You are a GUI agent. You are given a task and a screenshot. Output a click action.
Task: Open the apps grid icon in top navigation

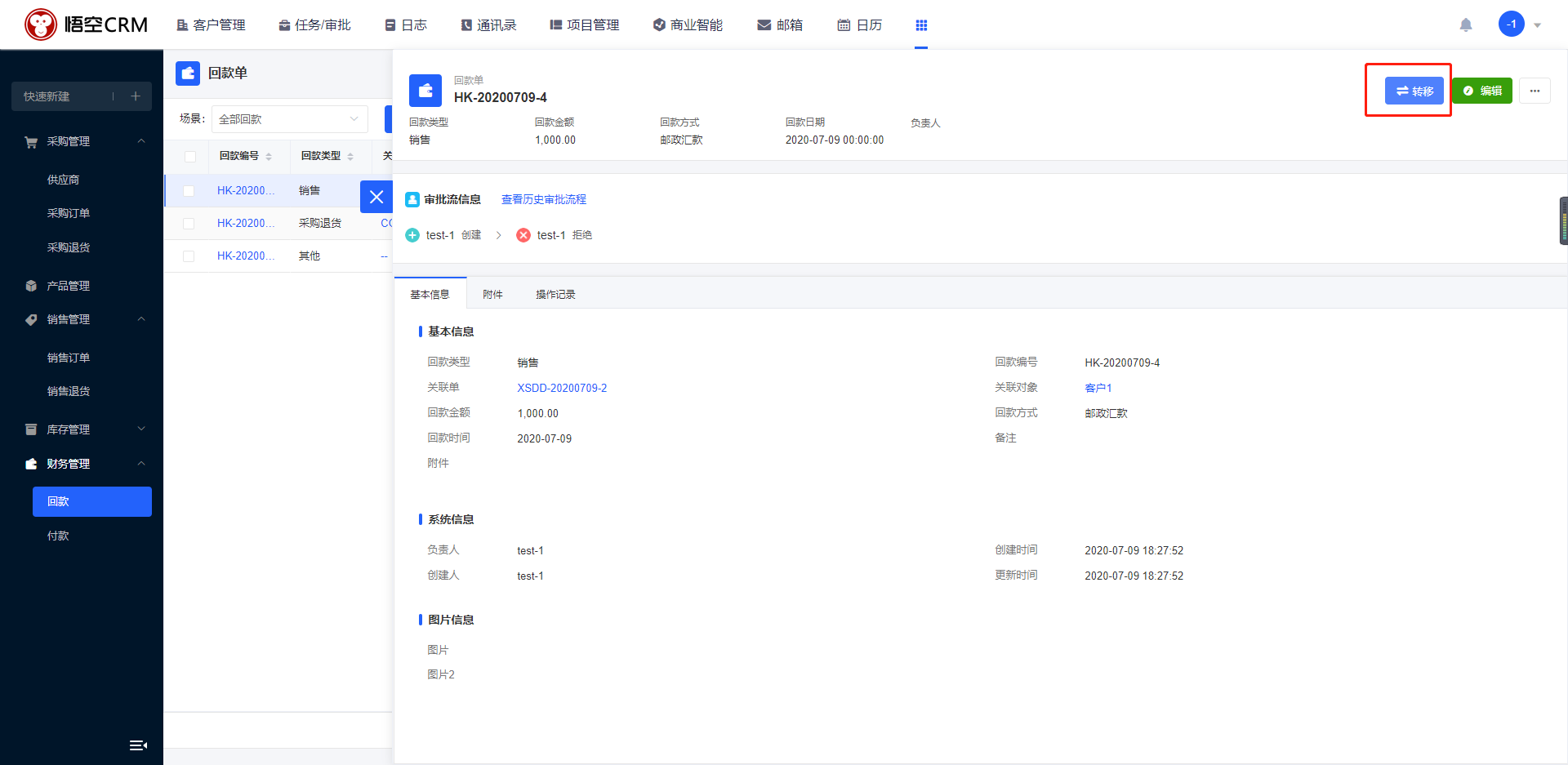(921, 25)
